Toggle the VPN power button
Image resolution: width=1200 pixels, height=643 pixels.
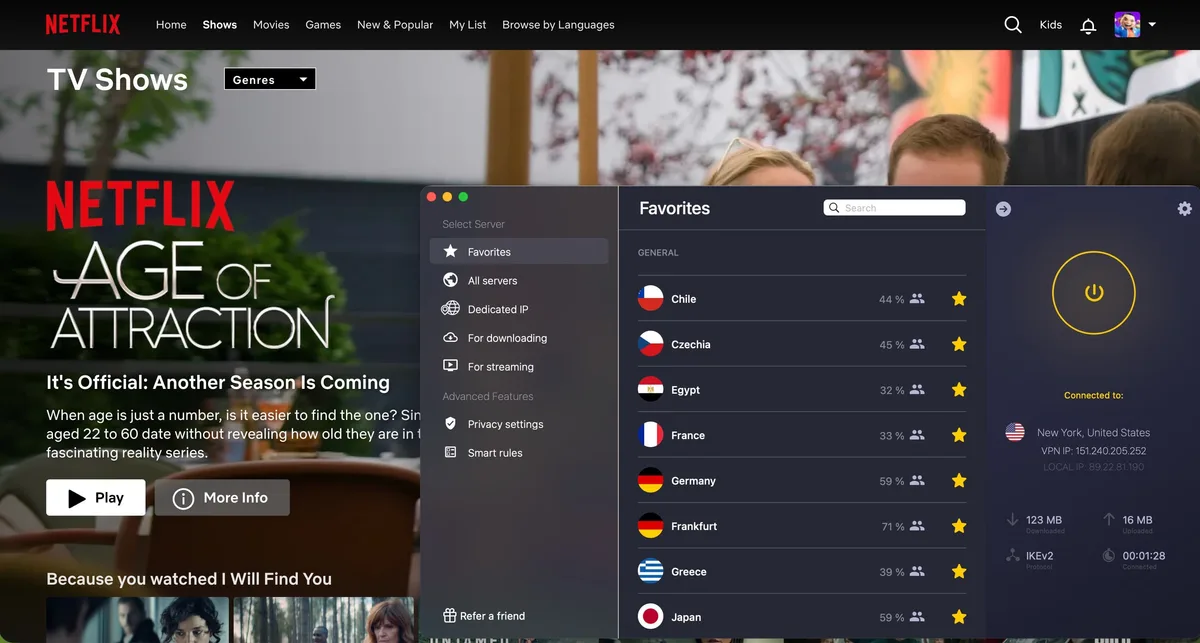(x=1094, y=292)
